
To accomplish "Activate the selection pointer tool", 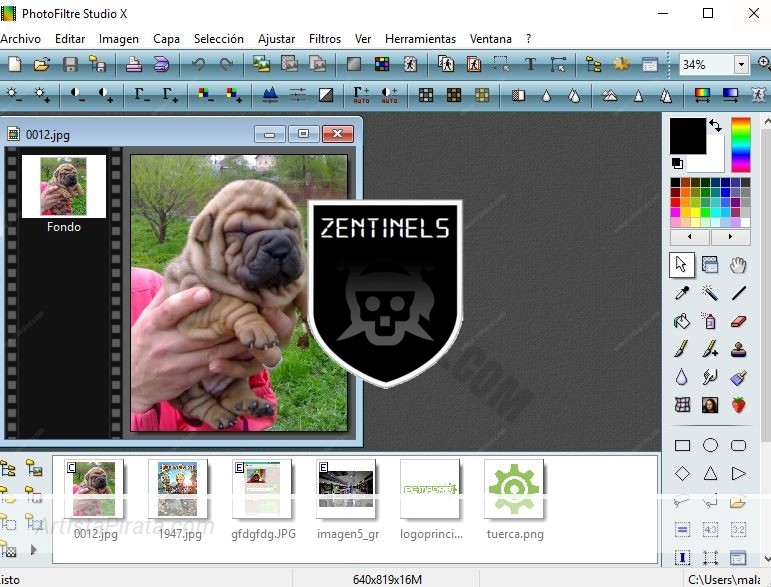I will click(x=682, y=265).
